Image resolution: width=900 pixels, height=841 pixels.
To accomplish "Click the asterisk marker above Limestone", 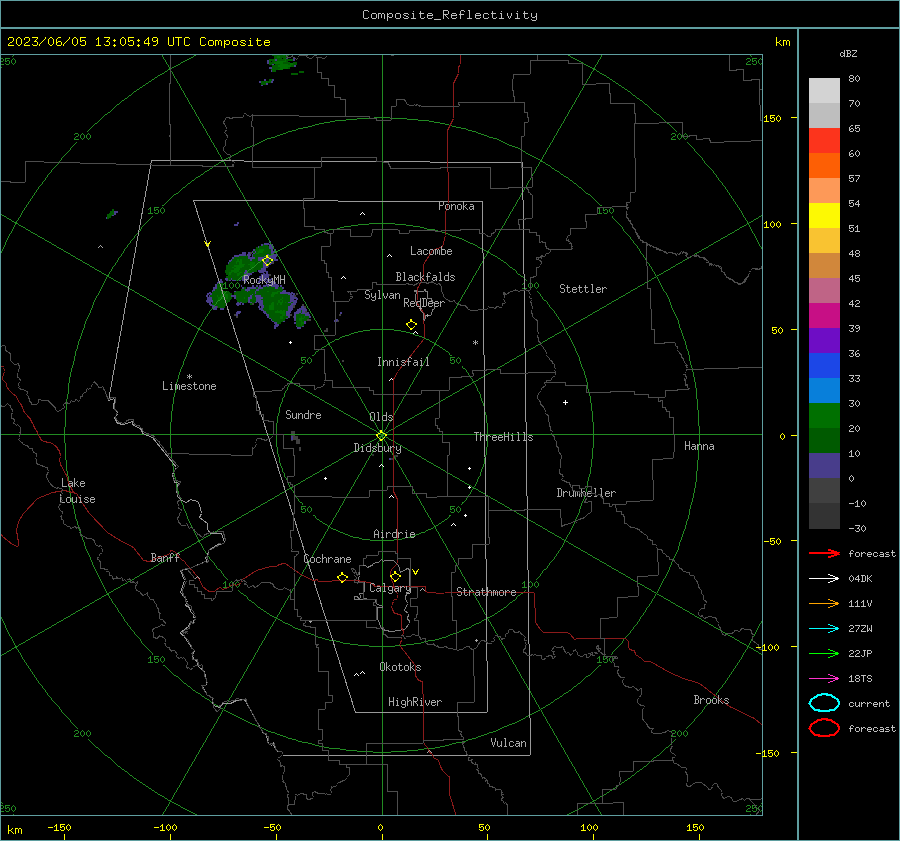I will click(189, 377).
